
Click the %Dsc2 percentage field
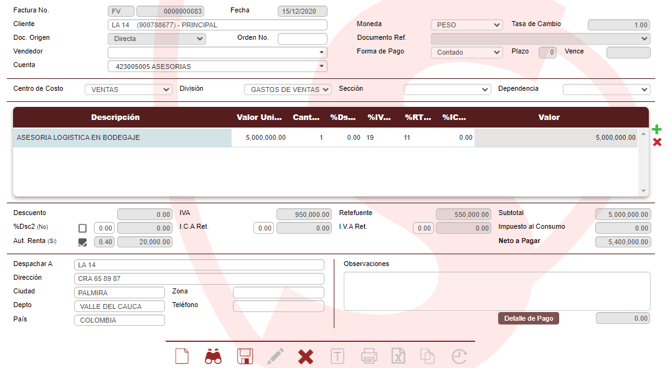[104, 228]
